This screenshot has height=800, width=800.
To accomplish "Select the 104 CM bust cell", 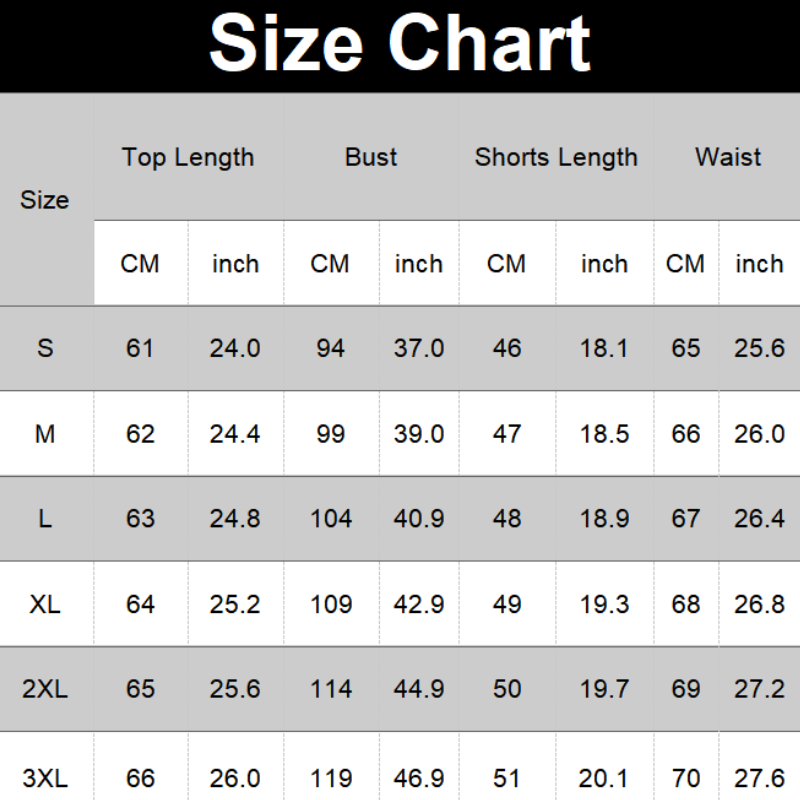I will [330, 519].
